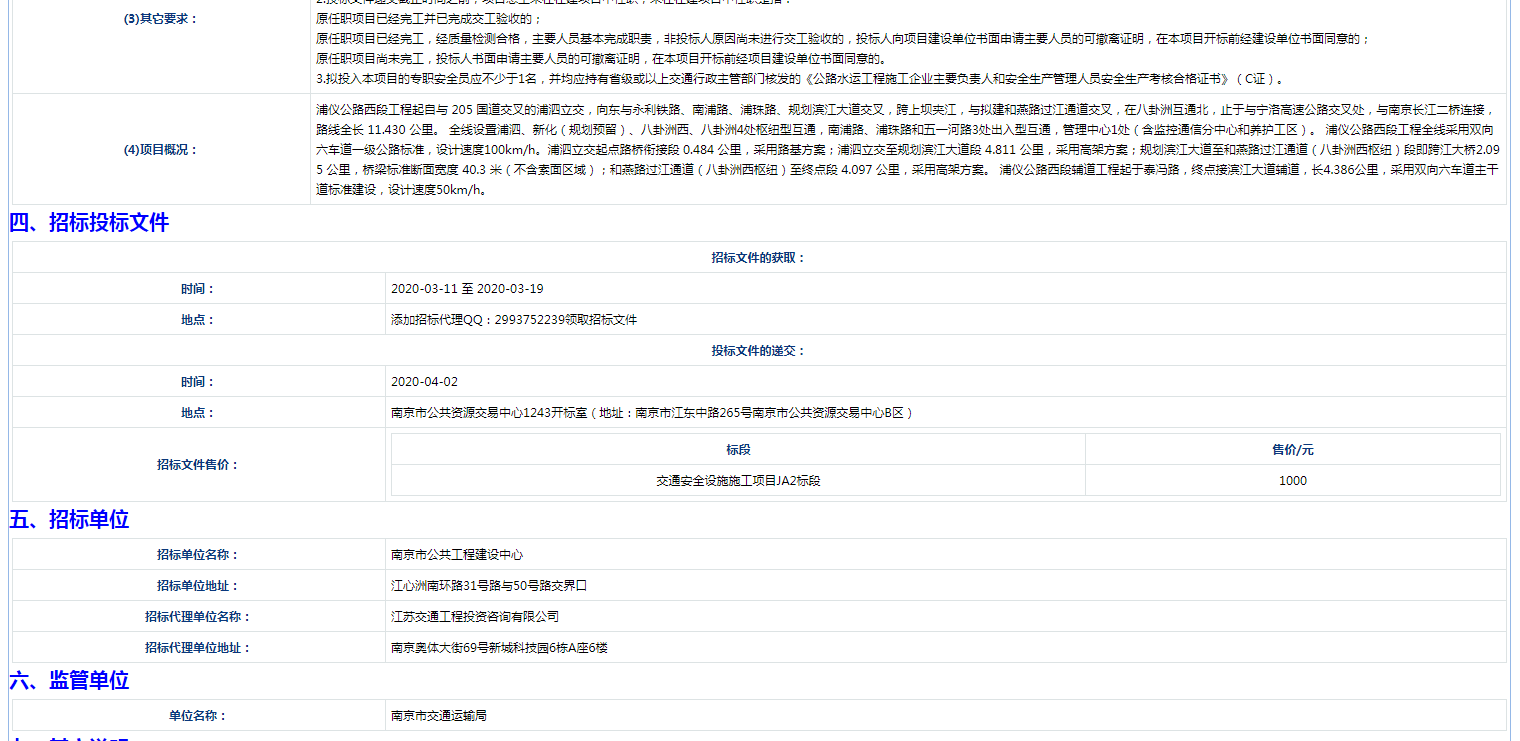
Task: Click the 招标单位名称 label
Action: click(x=198, y=555)
